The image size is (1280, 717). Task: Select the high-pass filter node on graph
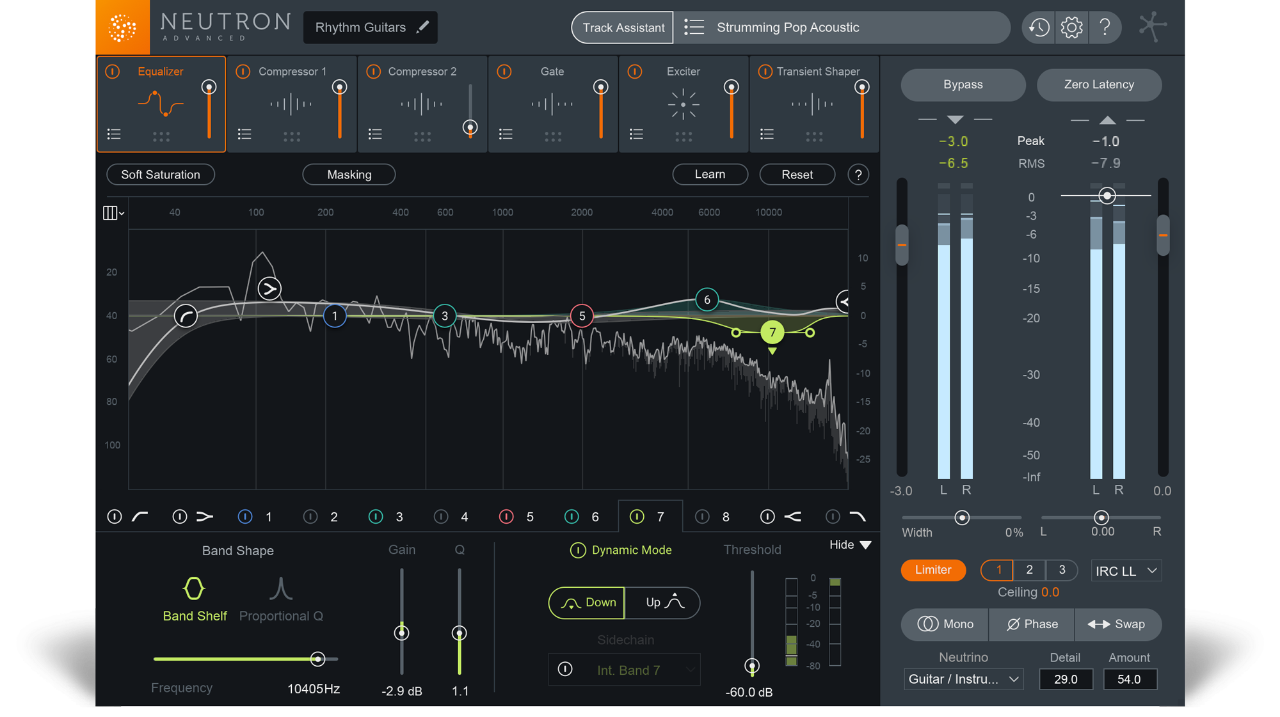[x=186, y=316]
